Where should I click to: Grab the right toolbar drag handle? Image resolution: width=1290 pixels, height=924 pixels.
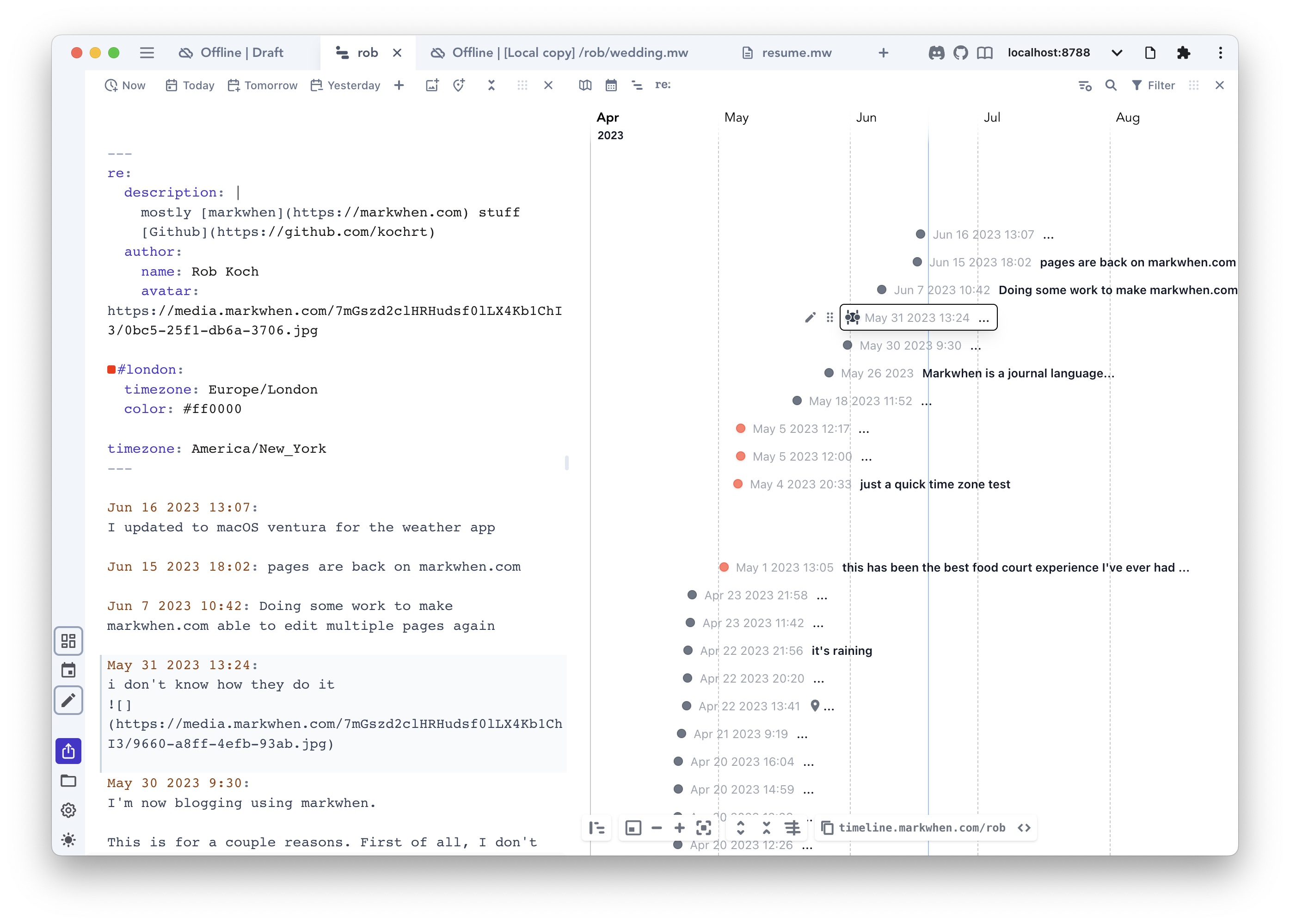(1194, 86)
